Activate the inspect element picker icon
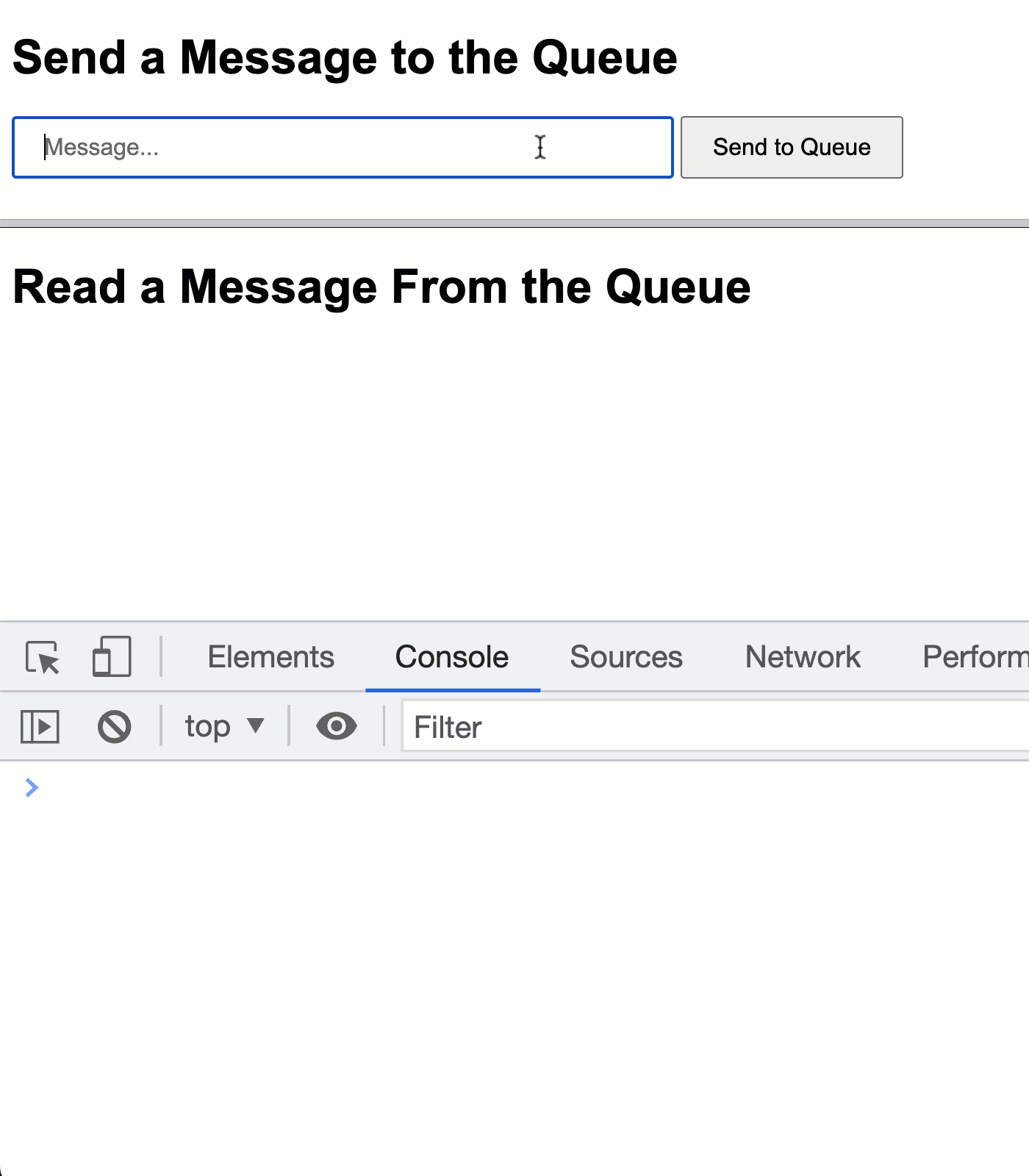This screenshot has width=1029, height=1176. point(43,657)
